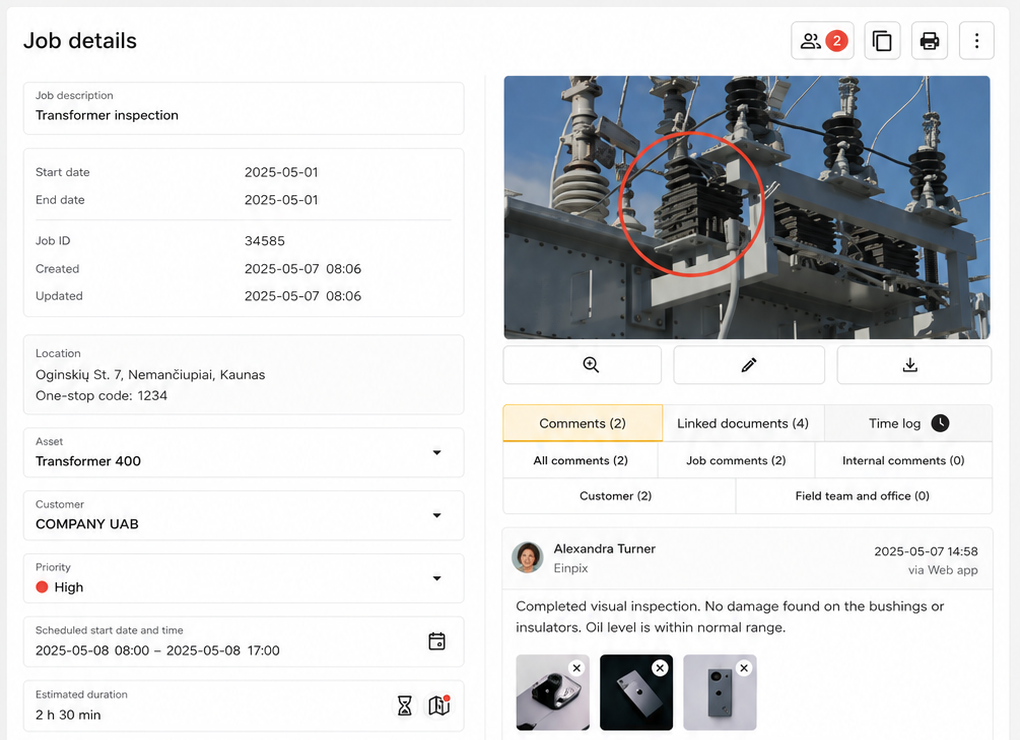Click the COMPANY UAB customer value

[x=87, y=524]
